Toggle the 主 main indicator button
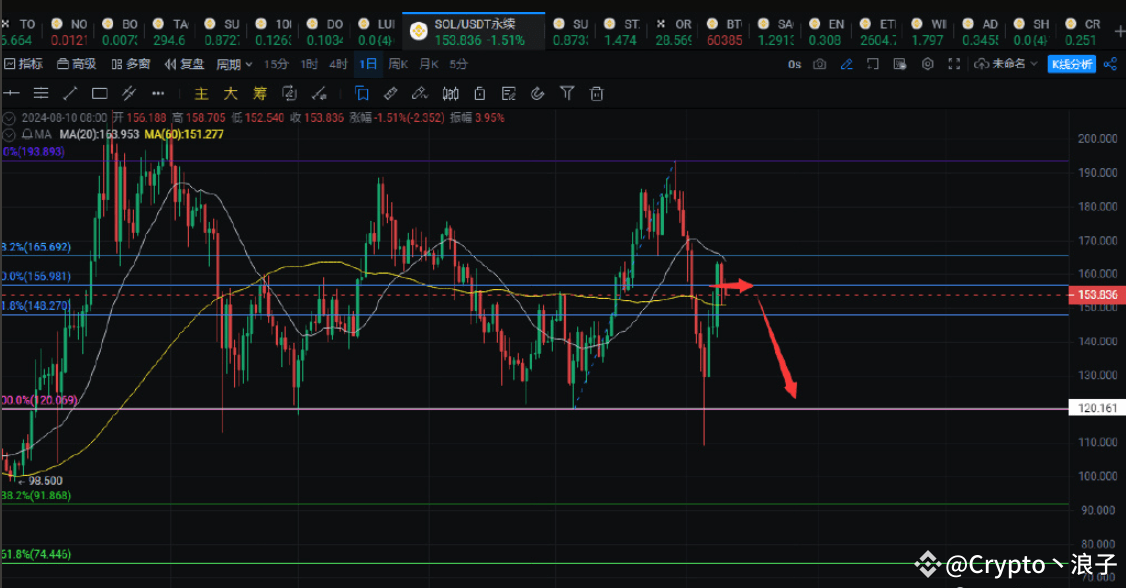Screen dimensions: 1126x588 pyautogui.click(x=201, y=94)
